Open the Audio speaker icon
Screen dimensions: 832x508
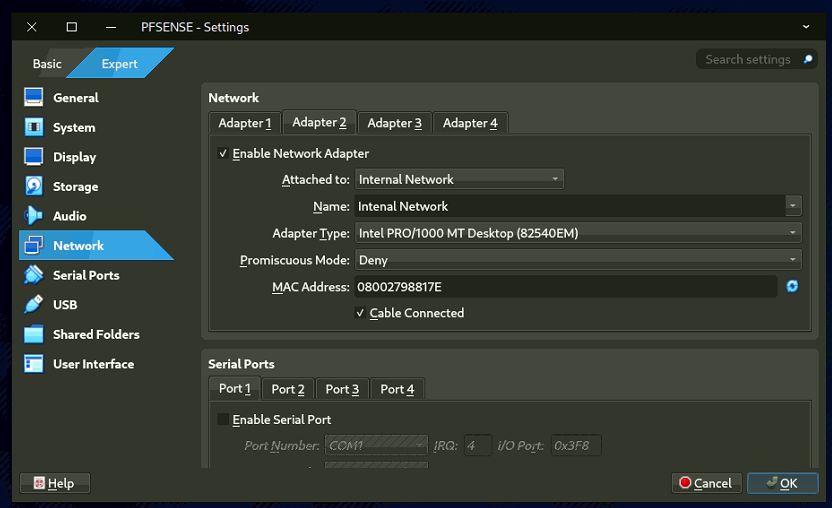click(34, 216)
